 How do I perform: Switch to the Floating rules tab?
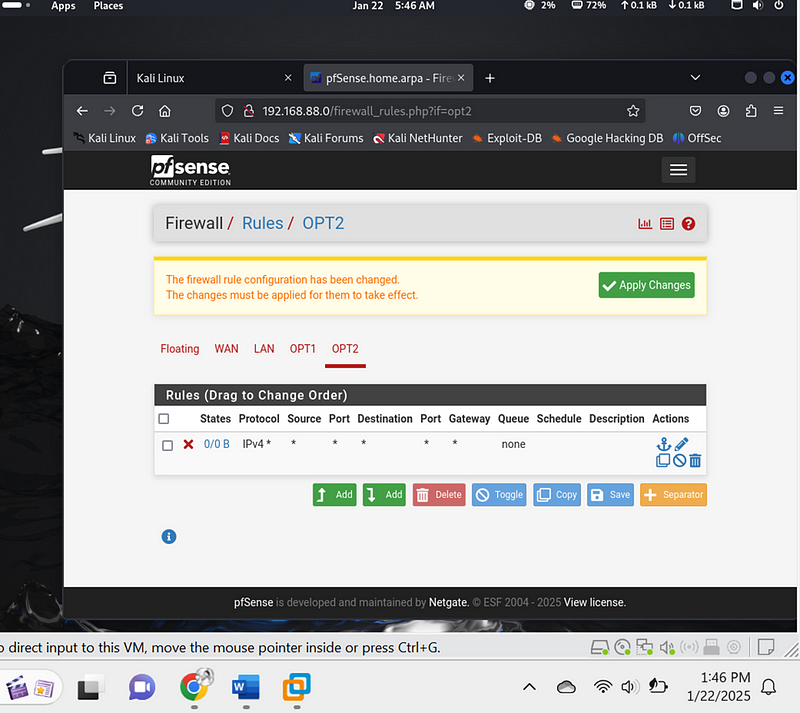click(x=180, y=349)
